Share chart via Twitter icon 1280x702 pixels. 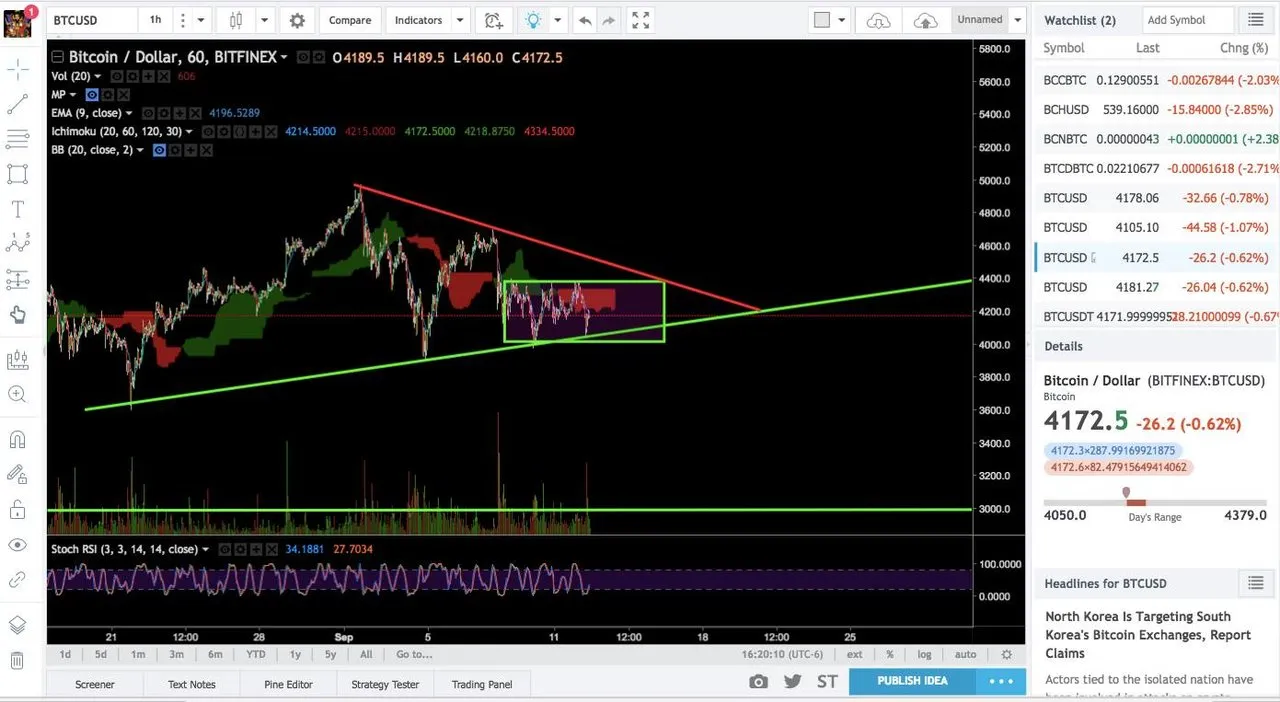(793, 681)
